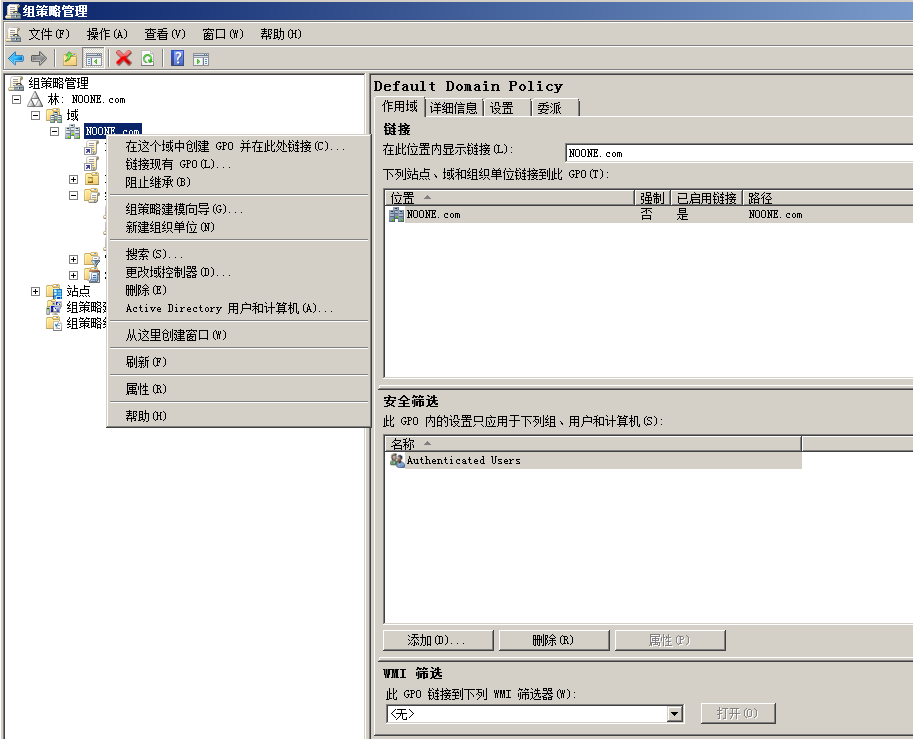Image resolution: width=913 pixels, height=739 pixels.
Task: Open the 操作(A) menu
Action: point(107,34)
